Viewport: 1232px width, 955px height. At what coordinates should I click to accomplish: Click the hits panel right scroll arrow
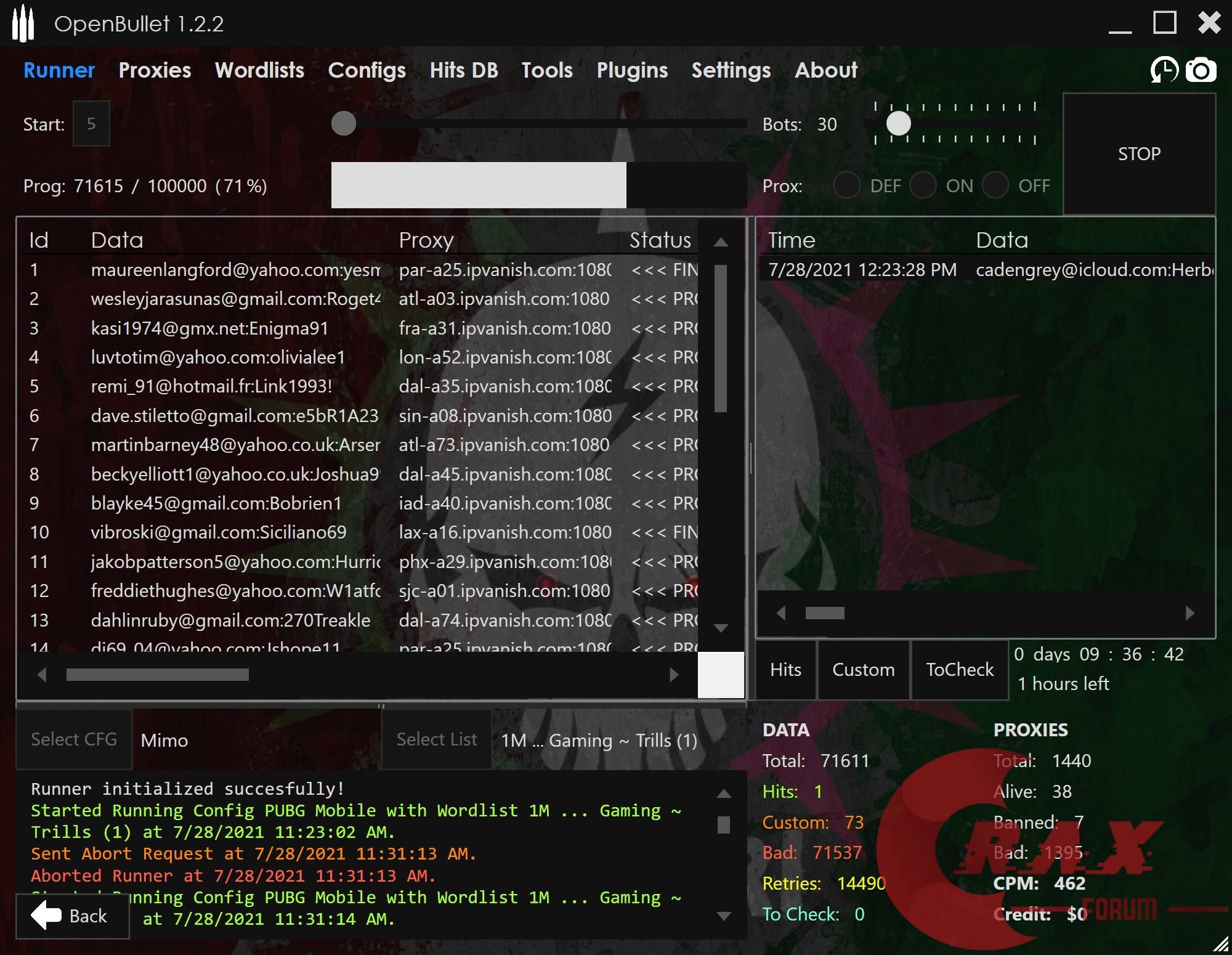tap(1189, 613)
